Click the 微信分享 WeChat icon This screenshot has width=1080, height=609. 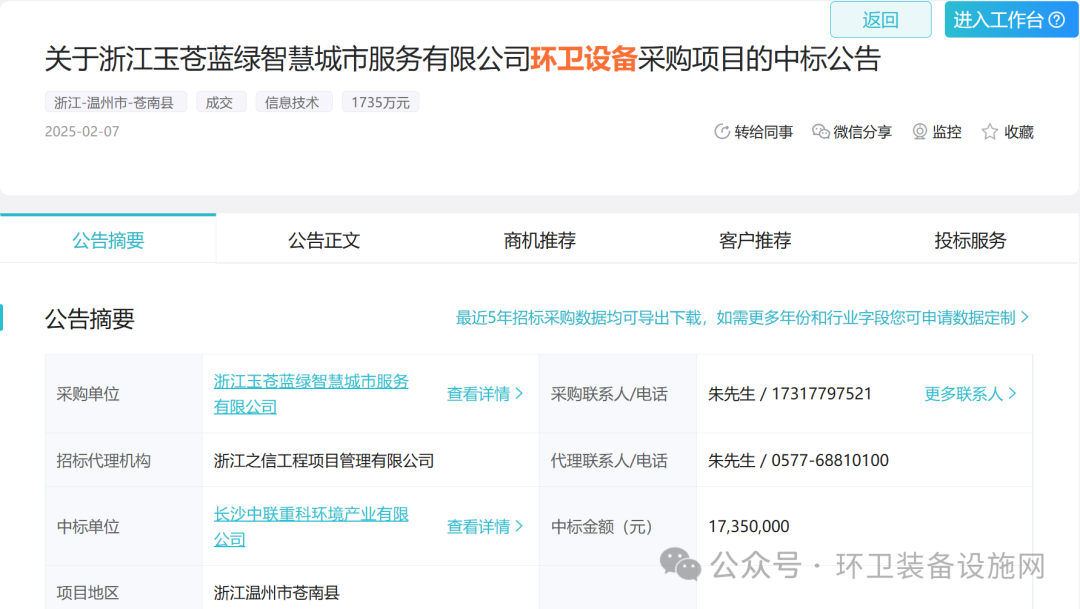(820, 132)
